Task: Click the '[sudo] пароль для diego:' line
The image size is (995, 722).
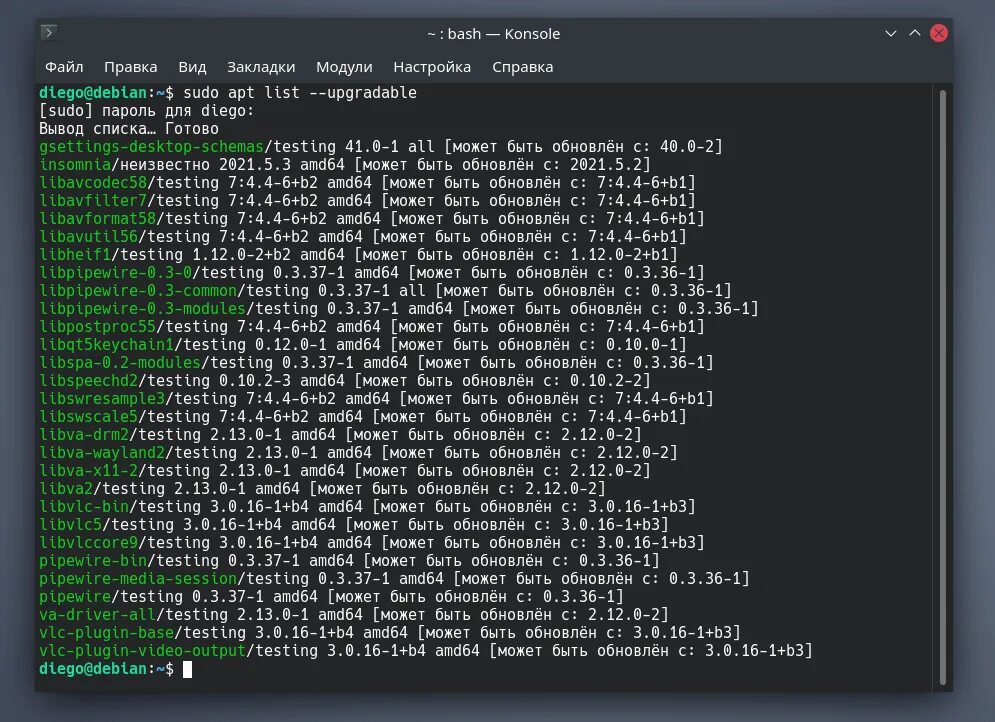Action: pos(147,110)
